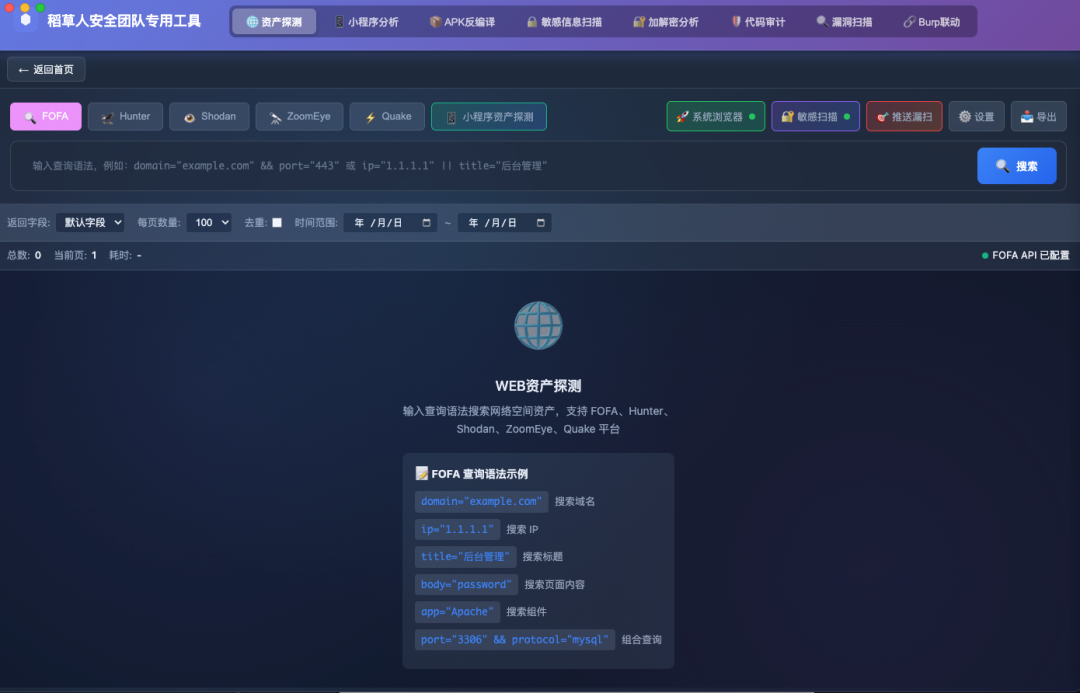
Task: Click the 搜索标题 description text
Action: point(543,557)
